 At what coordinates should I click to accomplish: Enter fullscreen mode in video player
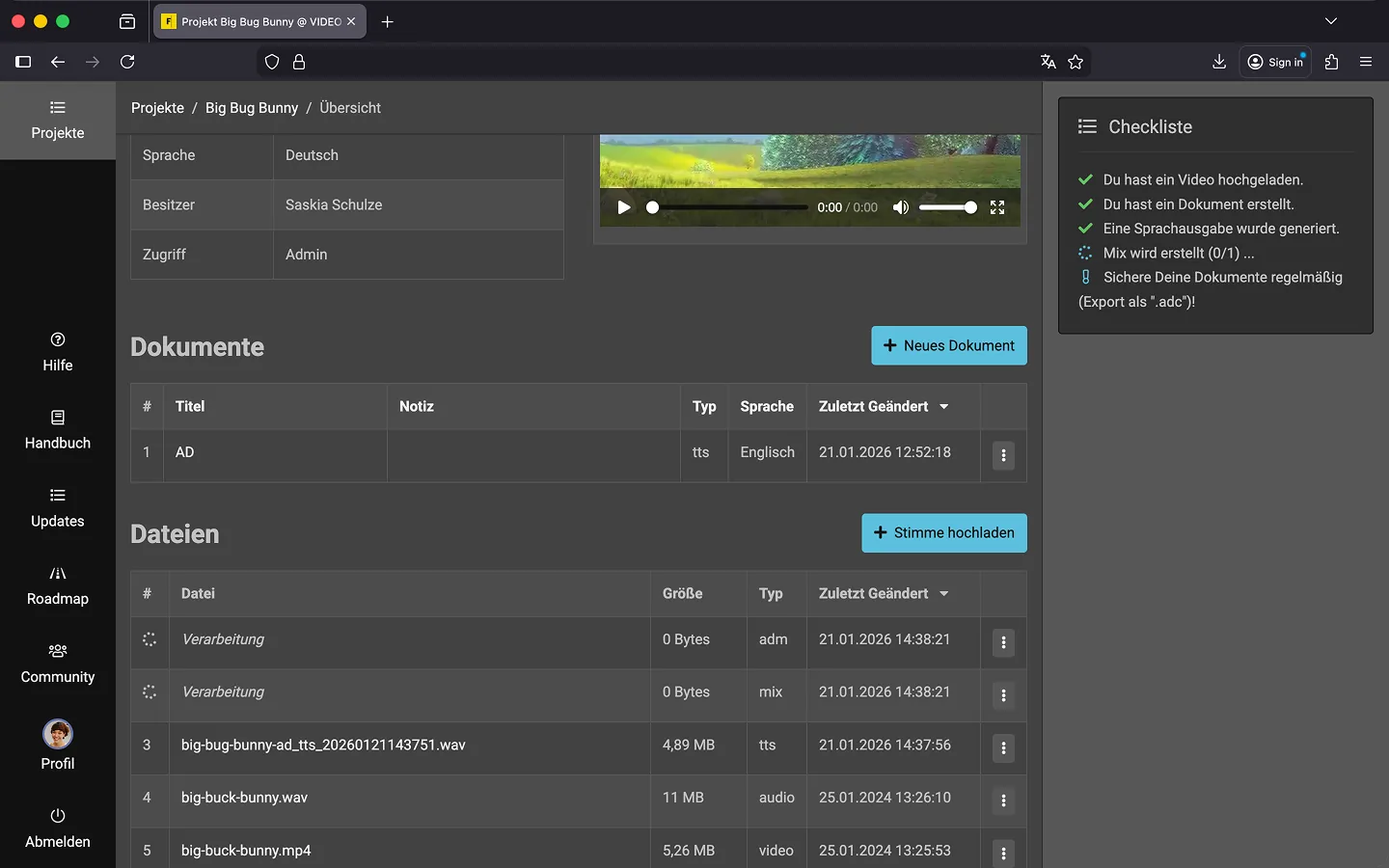[997, 207]
